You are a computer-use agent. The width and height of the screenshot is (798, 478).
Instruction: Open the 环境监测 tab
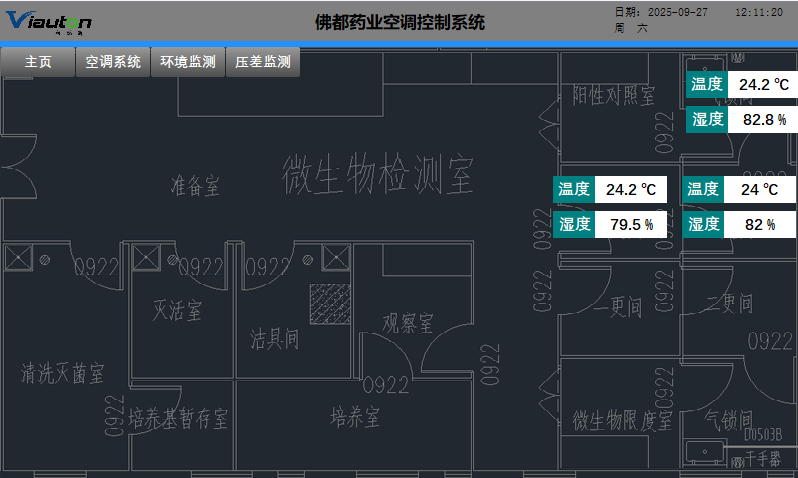tap(188, 62)
